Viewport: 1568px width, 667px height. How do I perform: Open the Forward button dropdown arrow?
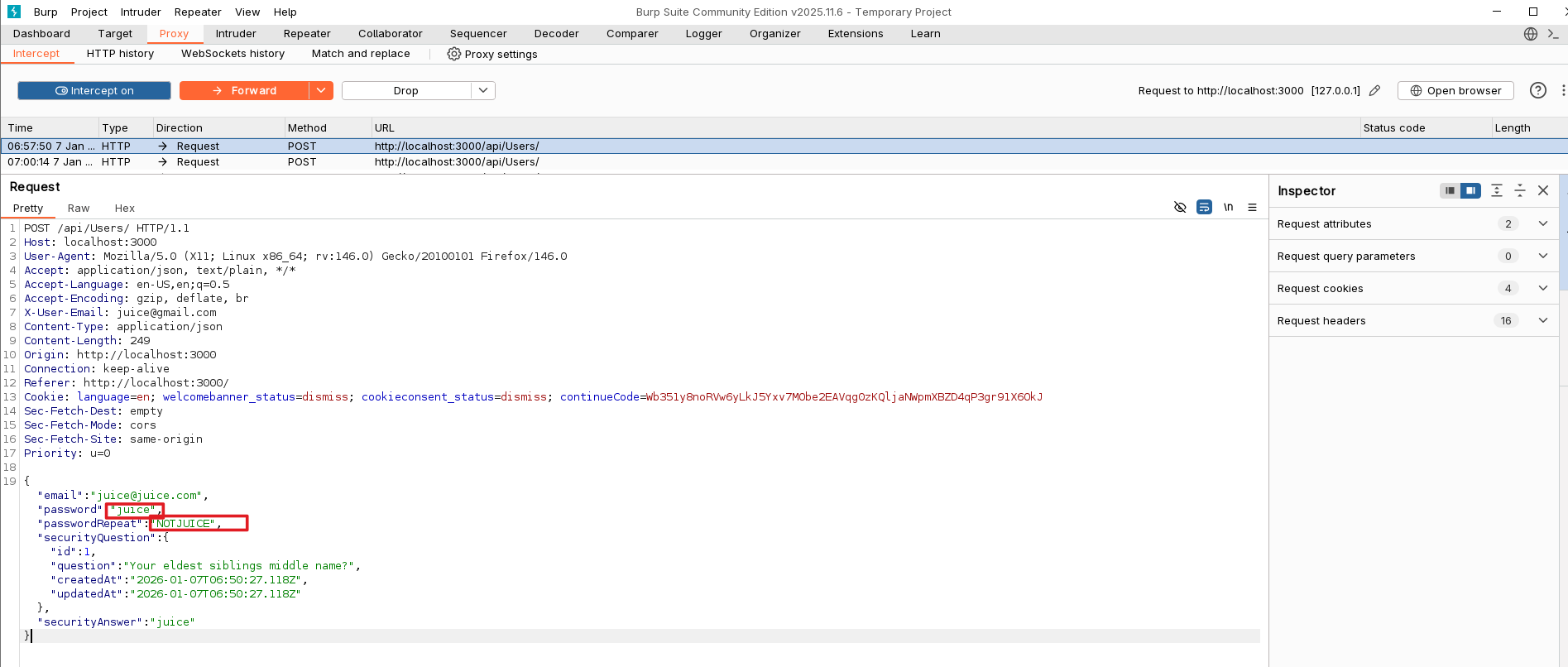[x=321, y=91]
